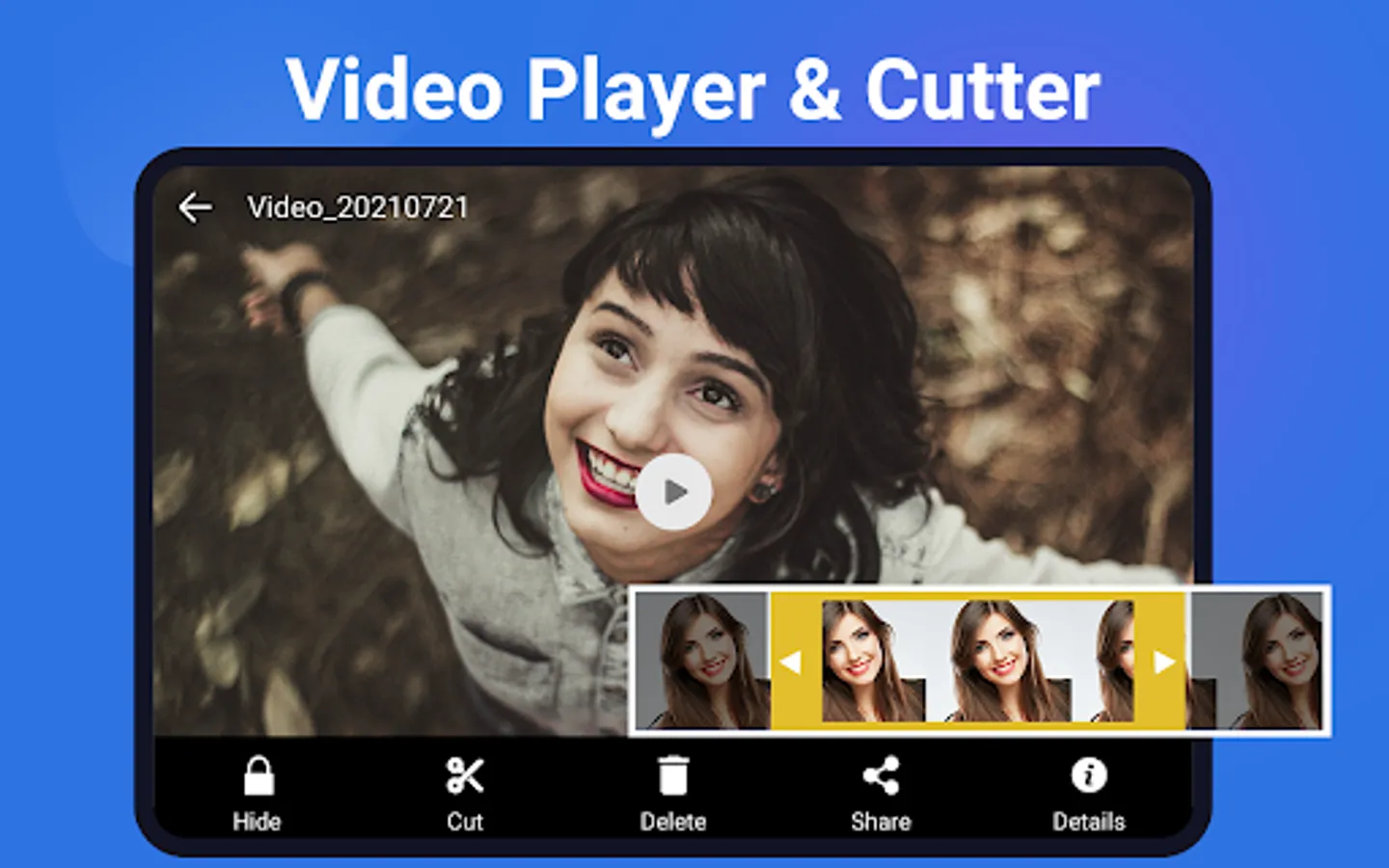
Task: Click the Cut label
Action: 465,822
